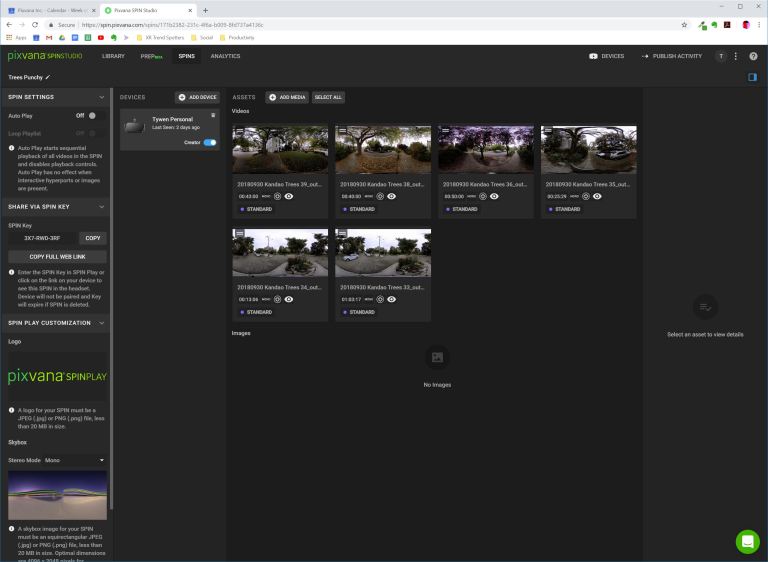Toggle the details side panel icon
The width and height of the screenshot is (768, 562).
click(752, 77)
